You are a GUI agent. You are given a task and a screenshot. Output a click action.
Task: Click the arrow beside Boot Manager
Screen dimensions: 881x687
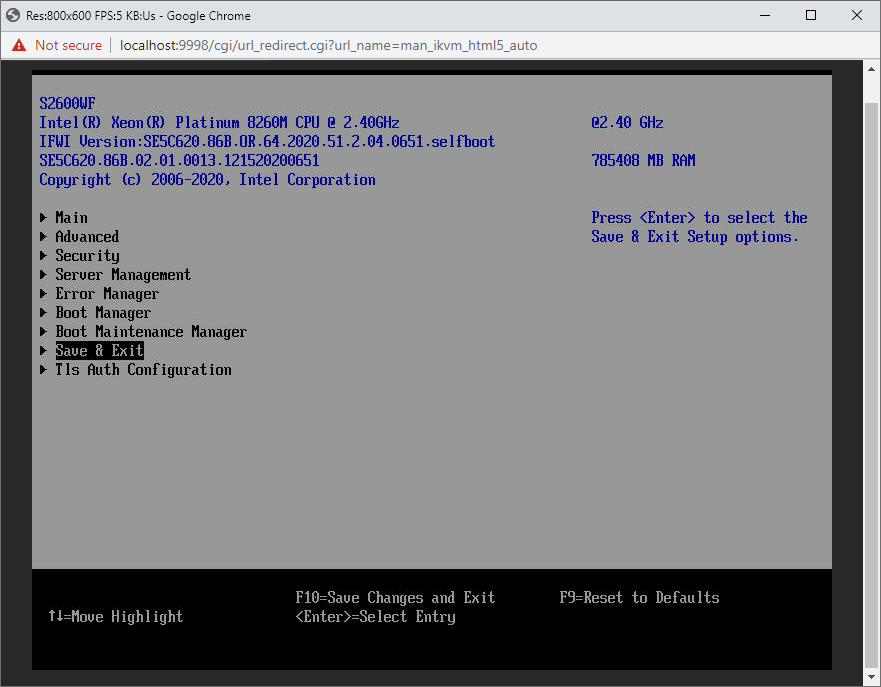tap(43, 313)
